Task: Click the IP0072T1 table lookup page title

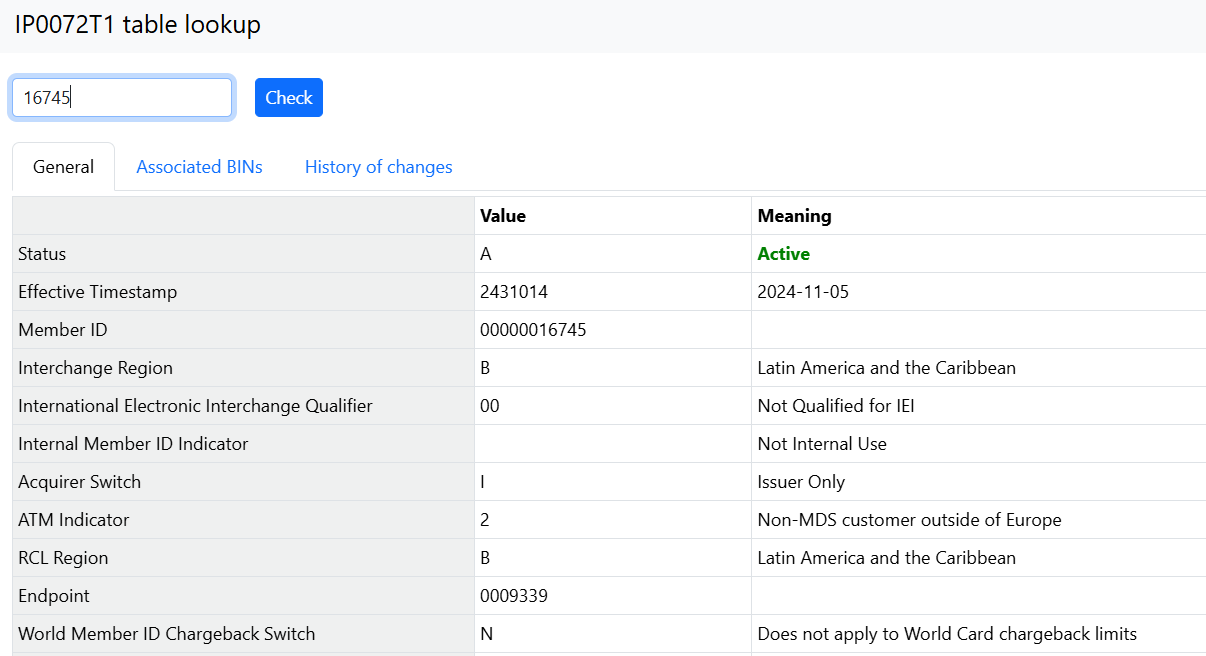Action: 135,24
